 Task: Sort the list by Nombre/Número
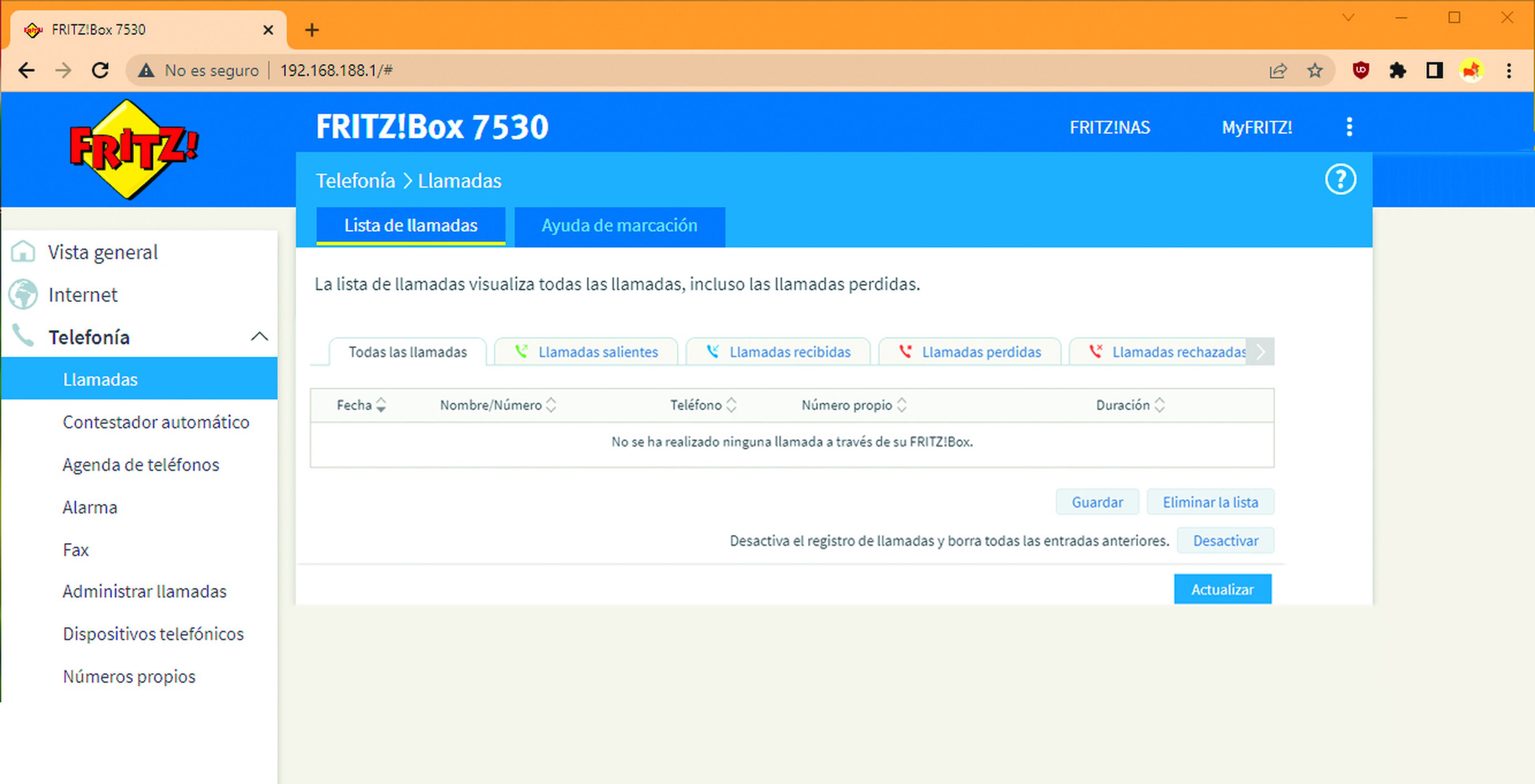click(498, 405)
